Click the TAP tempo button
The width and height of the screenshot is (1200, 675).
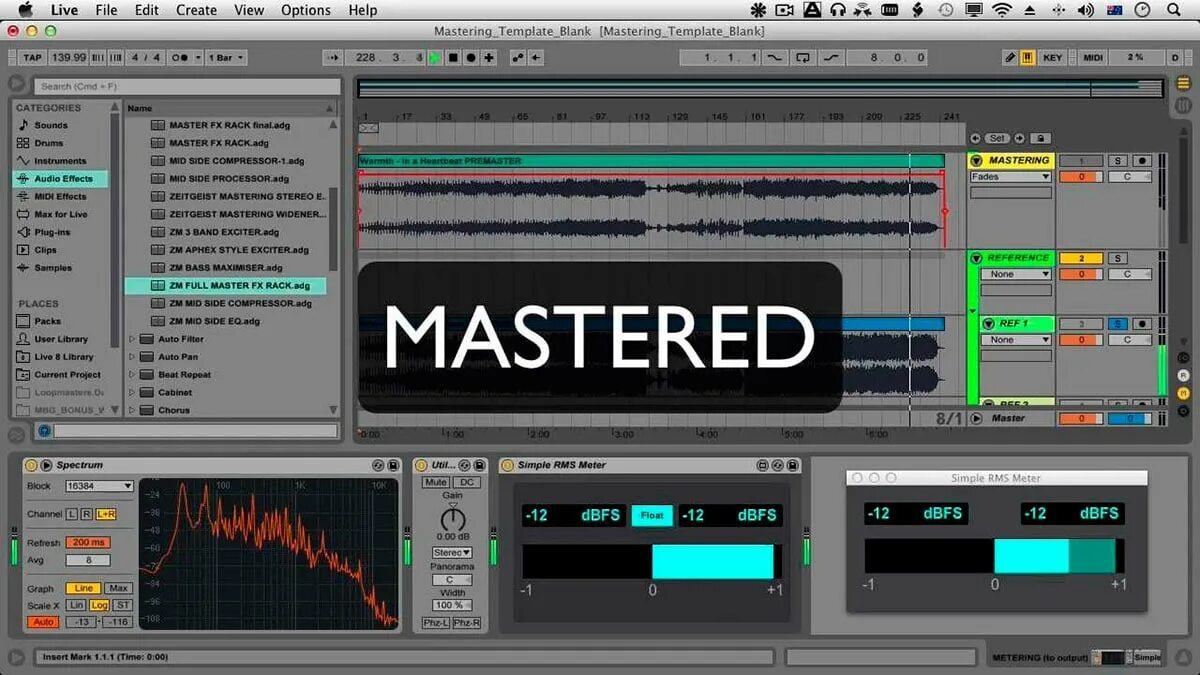click(x=32, y=58)
